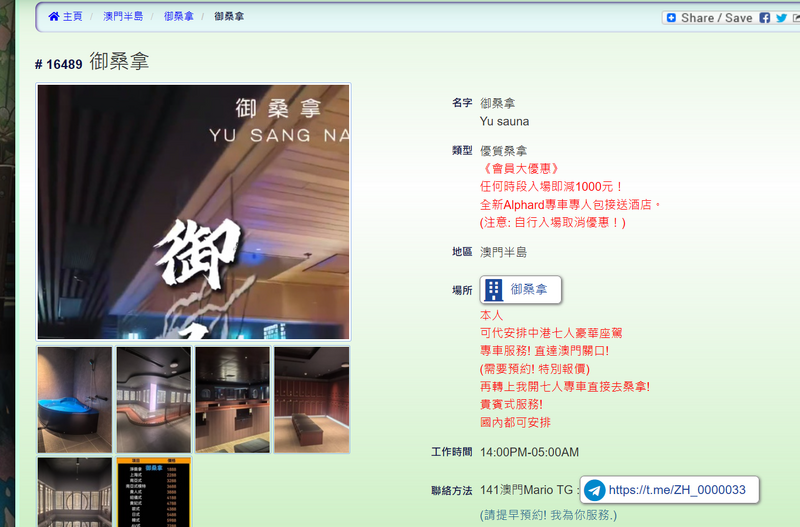Screen dimensions: 800x527
Task: Select the 聯絡方法 field label
Action: 452,491
